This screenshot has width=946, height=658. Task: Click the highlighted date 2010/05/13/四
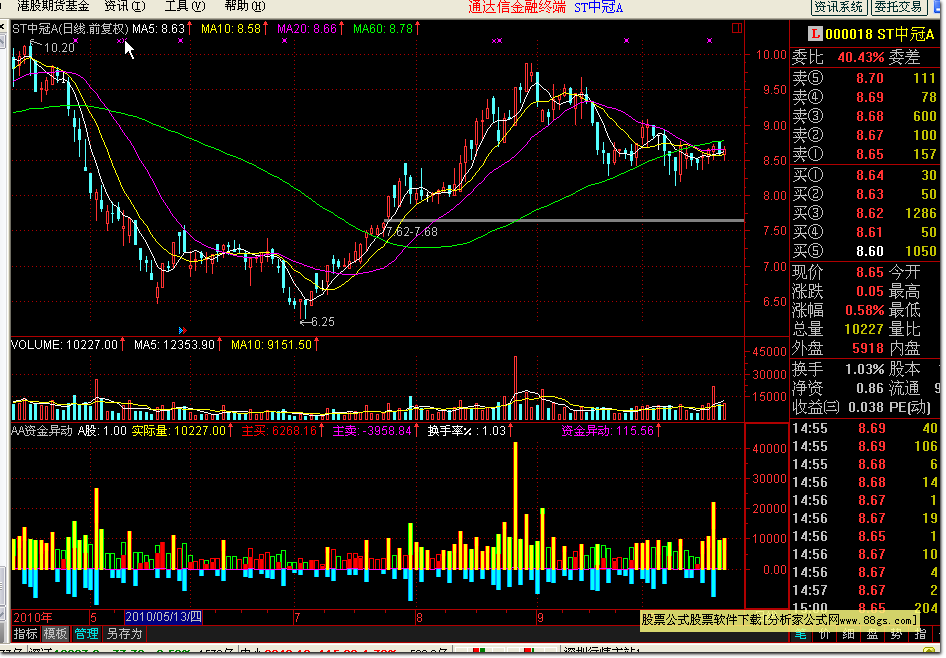coord(163,617)
